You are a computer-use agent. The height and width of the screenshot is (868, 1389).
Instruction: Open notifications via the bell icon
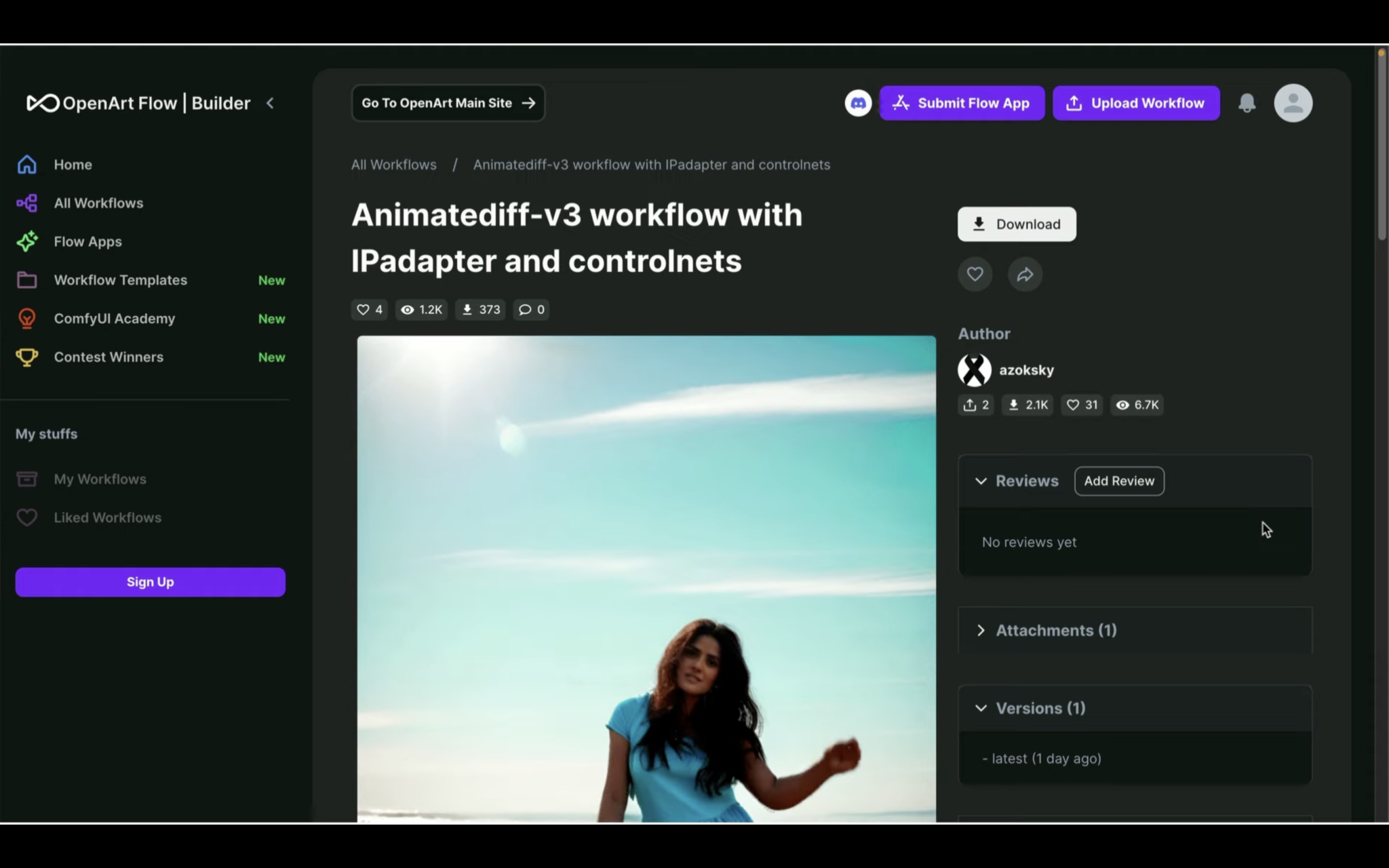pos(1247,103)
